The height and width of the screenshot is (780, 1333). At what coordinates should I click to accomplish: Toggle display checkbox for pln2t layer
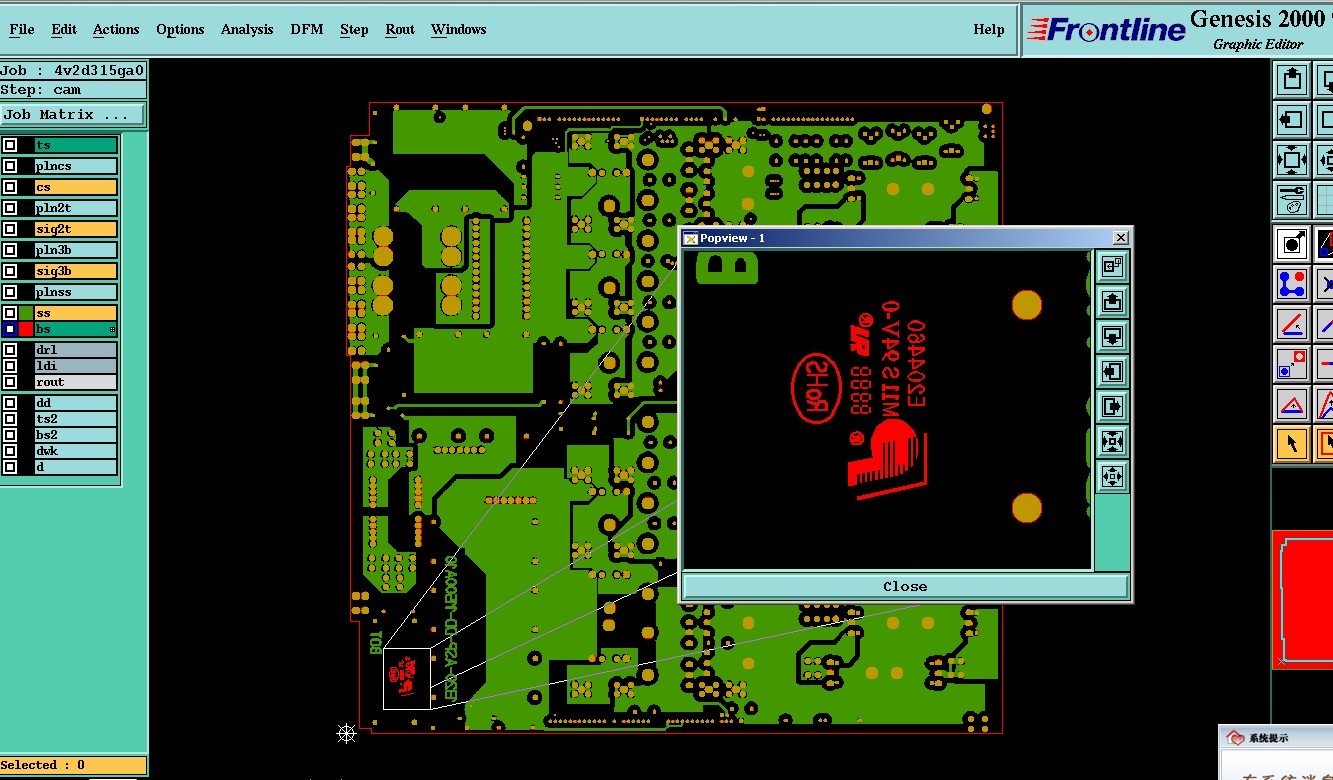pos(10,208)
